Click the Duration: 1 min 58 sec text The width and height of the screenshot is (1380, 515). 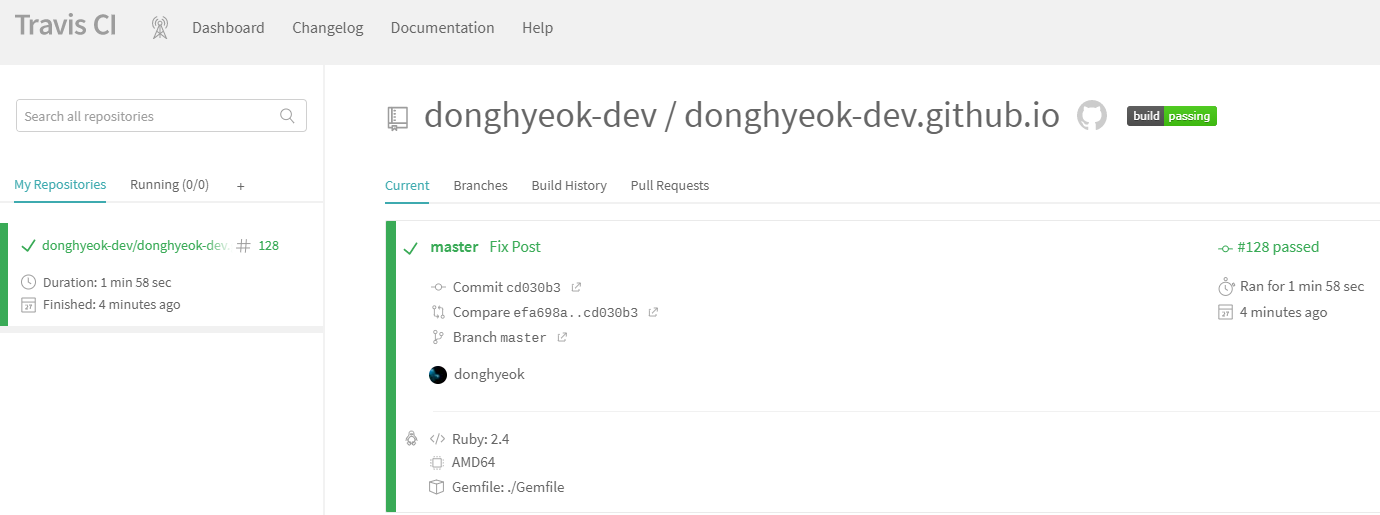pyautogui.click(x=107, y=282)
